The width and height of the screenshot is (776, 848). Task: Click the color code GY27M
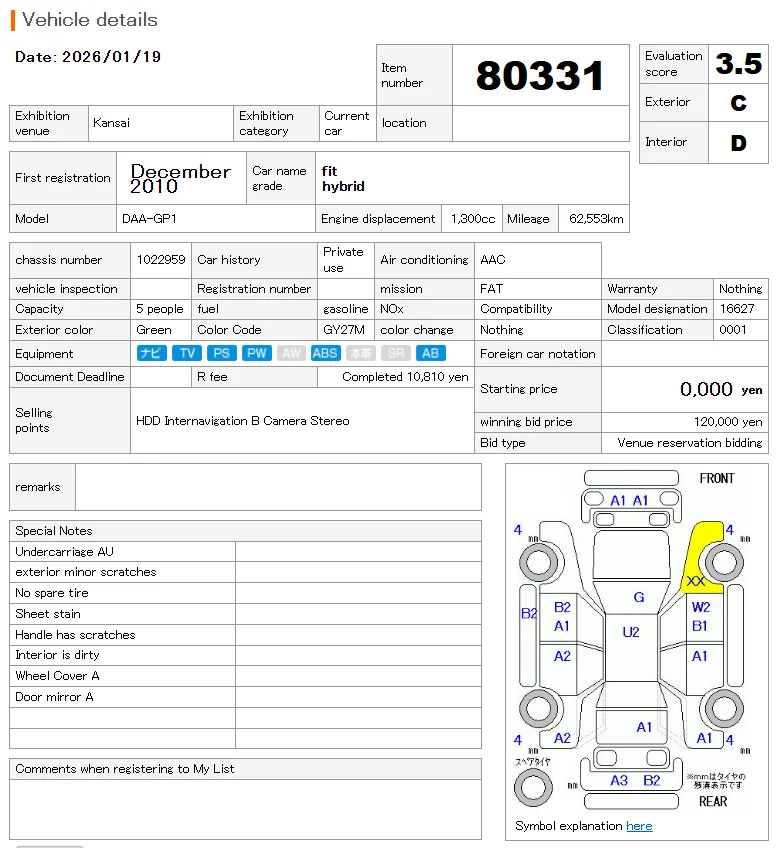click(x=343, y=330)
